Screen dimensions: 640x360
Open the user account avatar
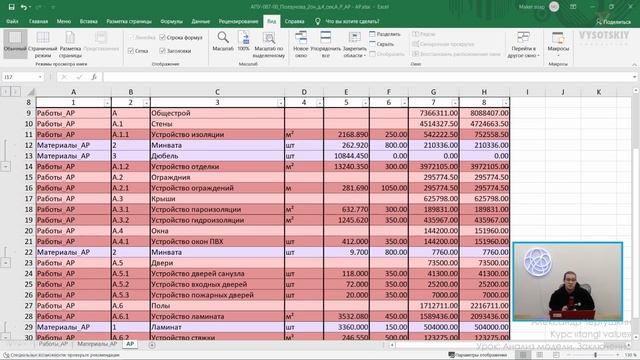point(554,7)
